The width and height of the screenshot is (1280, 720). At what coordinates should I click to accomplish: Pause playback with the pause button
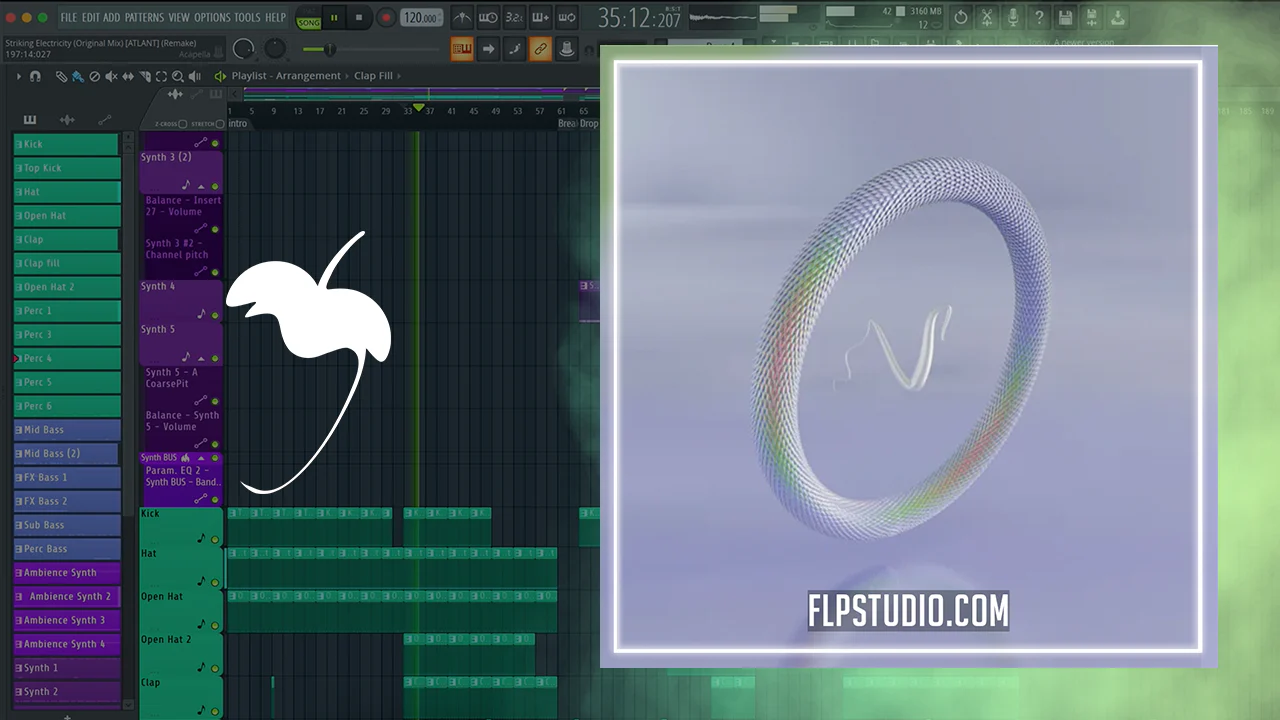tap(334, 18)
